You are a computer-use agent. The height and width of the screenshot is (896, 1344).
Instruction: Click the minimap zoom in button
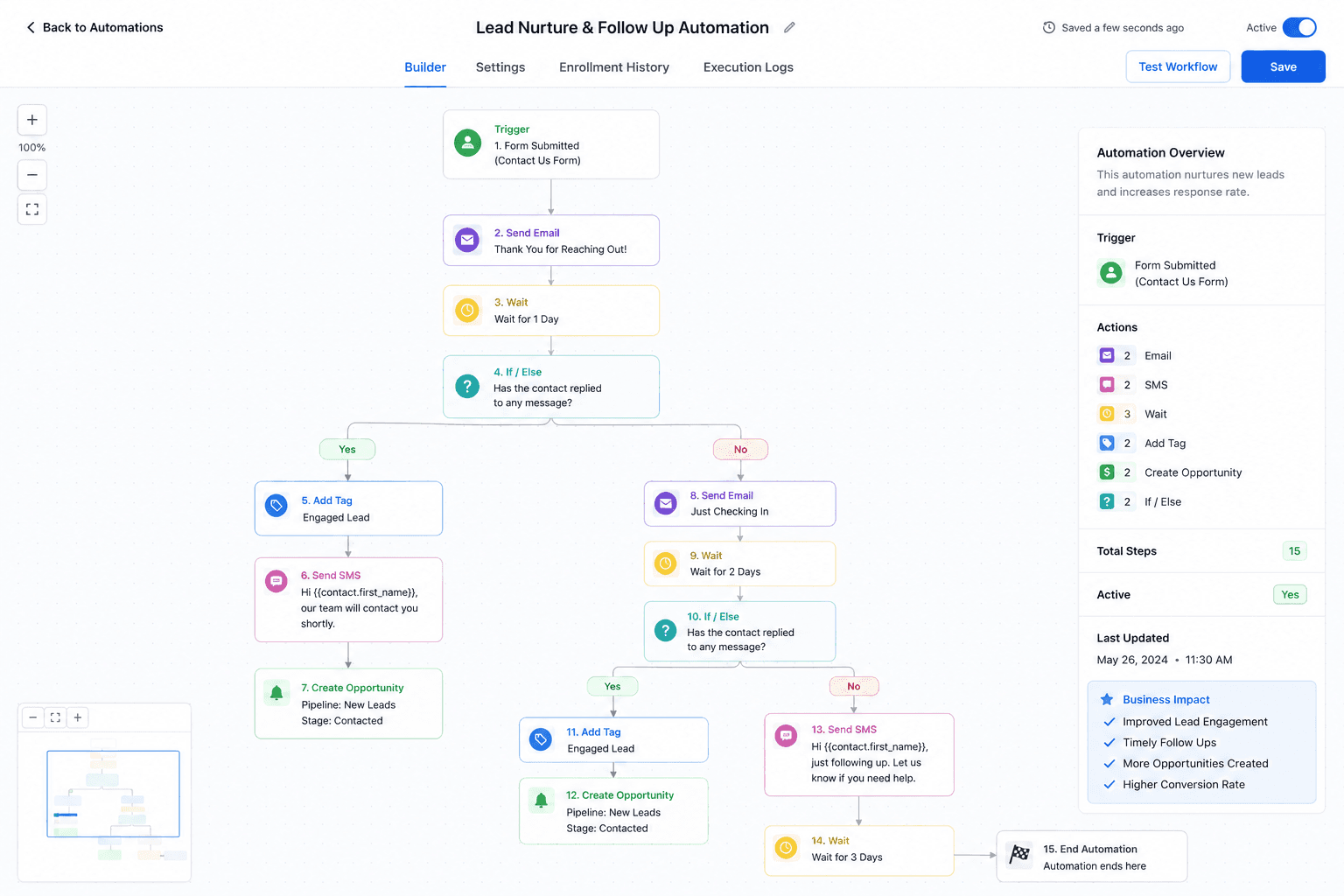pyautogui.click(x=78, y=717)
